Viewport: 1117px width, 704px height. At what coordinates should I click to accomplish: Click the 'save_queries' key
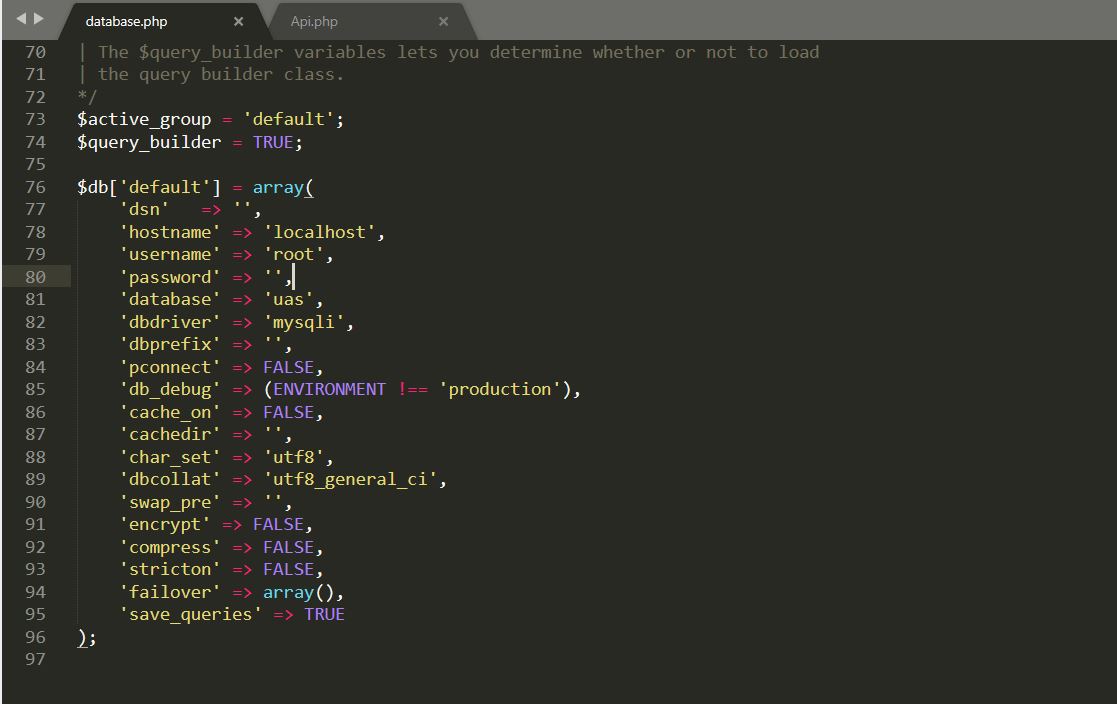tap(190, 615)
